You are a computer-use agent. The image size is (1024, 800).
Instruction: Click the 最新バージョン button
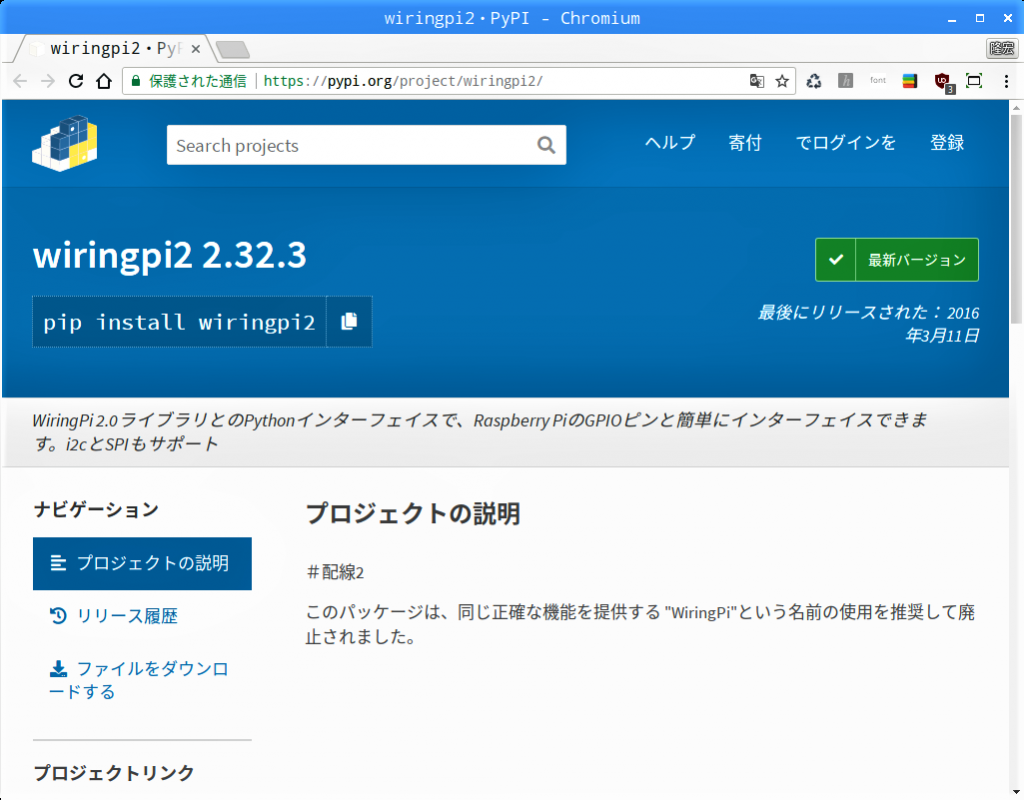897,260
